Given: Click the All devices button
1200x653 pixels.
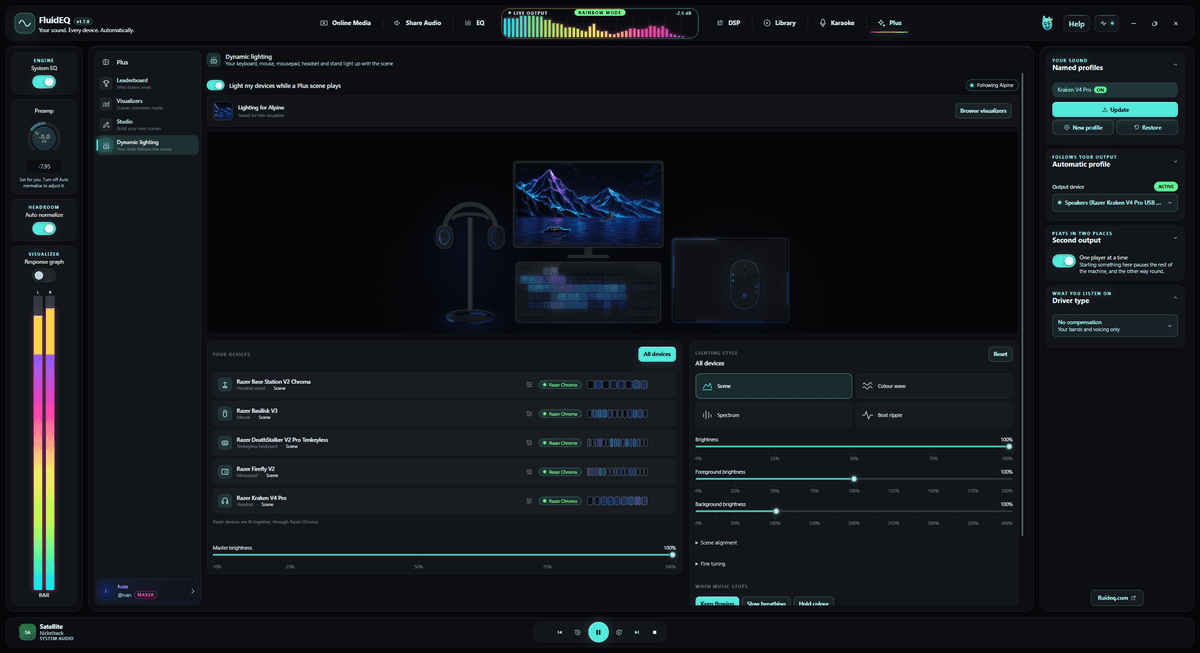Looking at the screenshot, I should [657, 354].
